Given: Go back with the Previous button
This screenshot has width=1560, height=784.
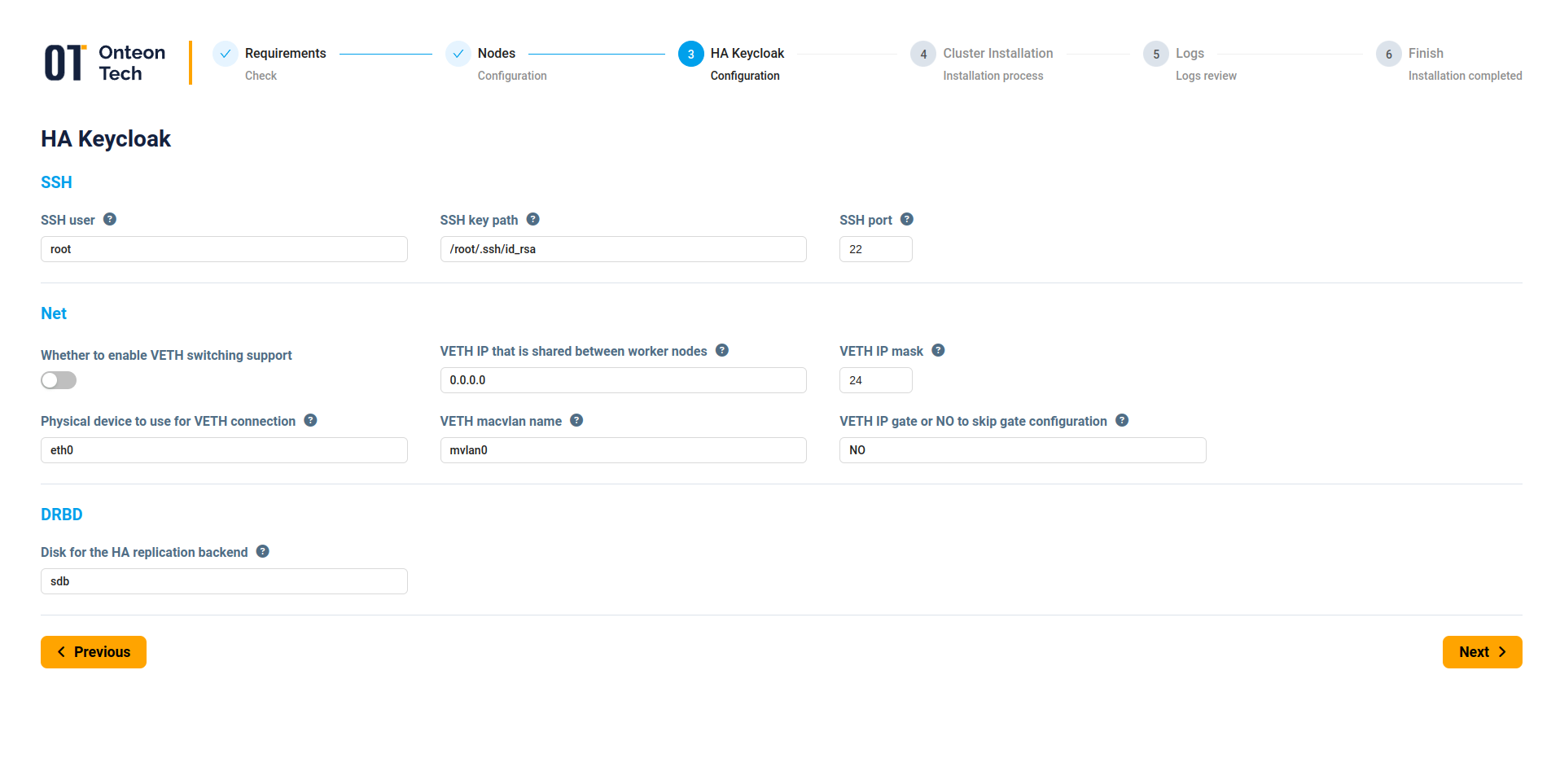Looking at the screenshot, I should 93,651.
